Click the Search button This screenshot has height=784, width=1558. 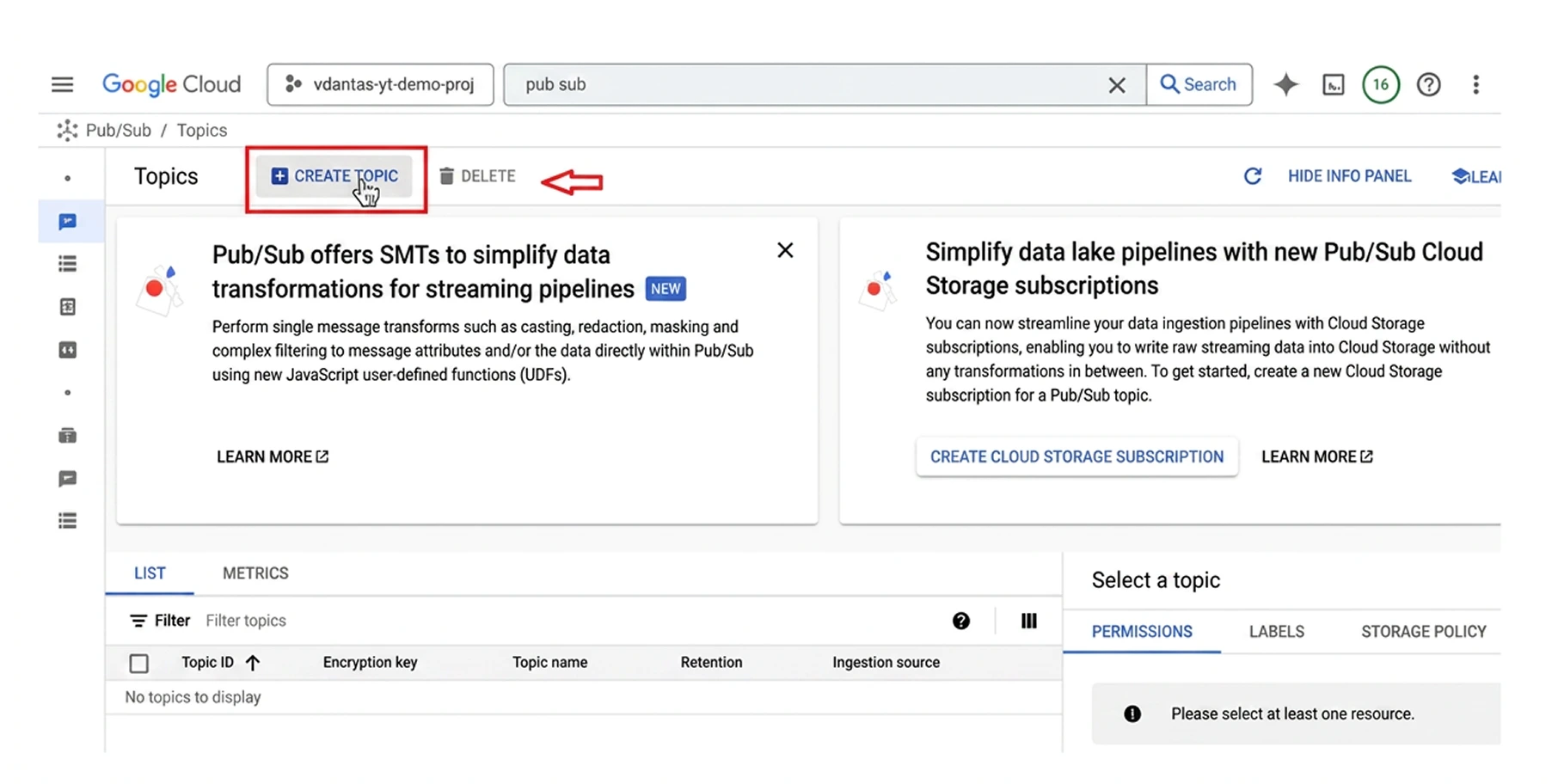point(1199,84)
